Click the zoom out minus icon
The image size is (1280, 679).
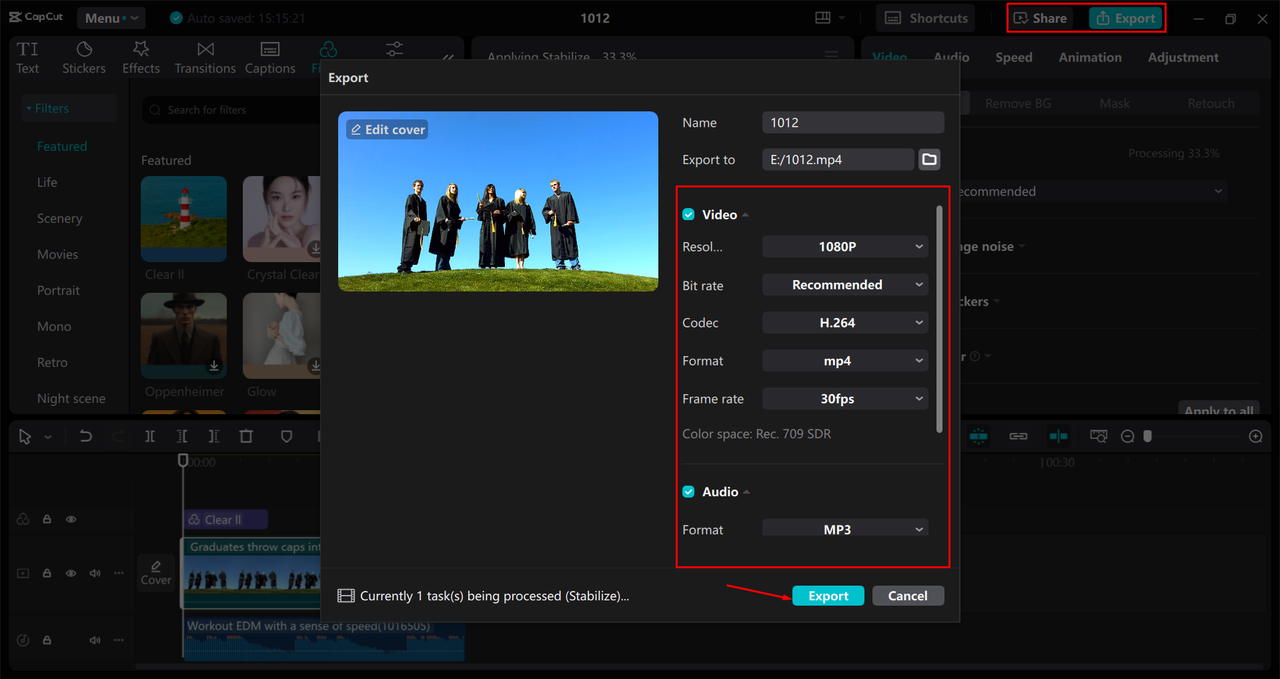click(x=1127, y=436)
